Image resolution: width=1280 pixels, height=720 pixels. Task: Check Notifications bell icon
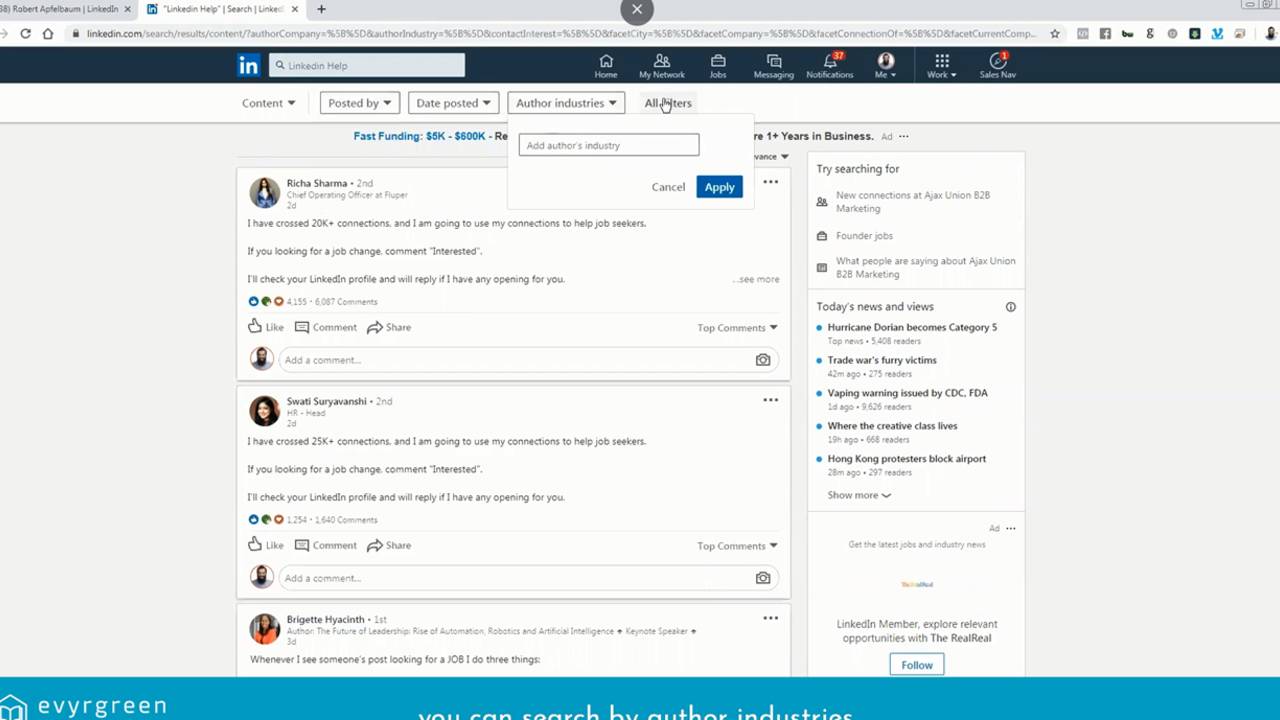830,66
